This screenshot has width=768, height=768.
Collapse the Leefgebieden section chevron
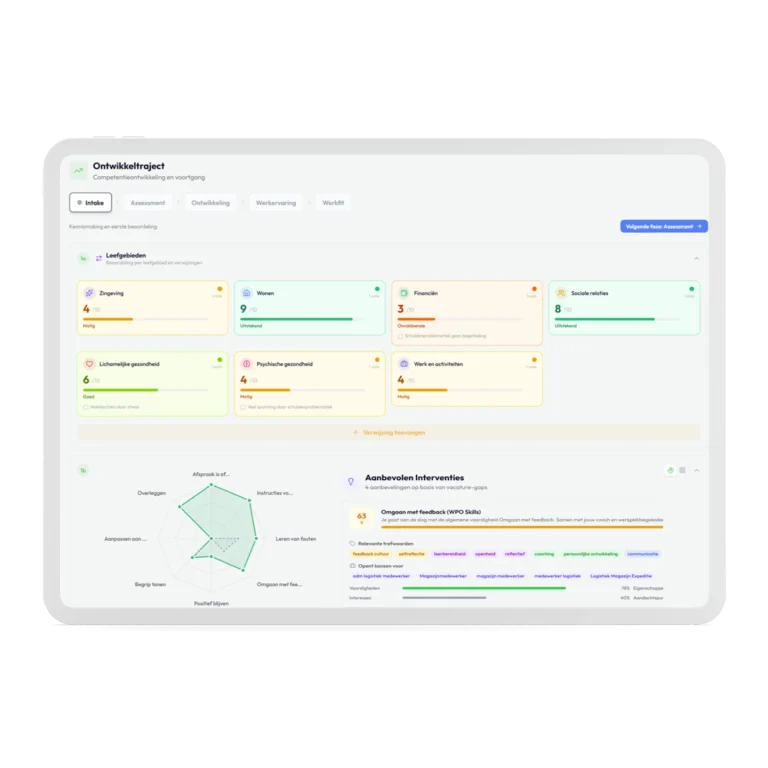point(697,258)
